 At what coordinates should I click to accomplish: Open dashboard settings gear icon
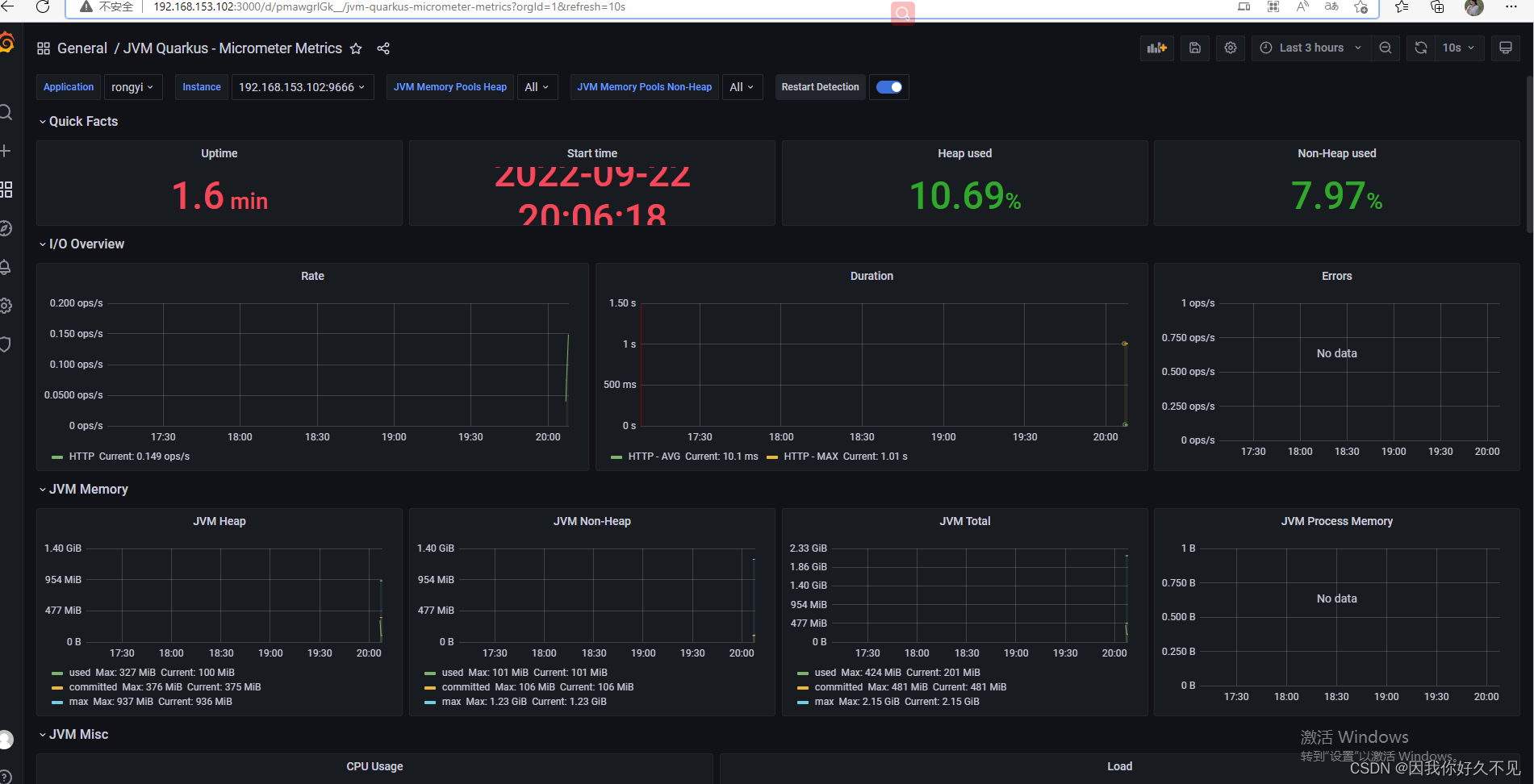click(x=1230, y=48)
